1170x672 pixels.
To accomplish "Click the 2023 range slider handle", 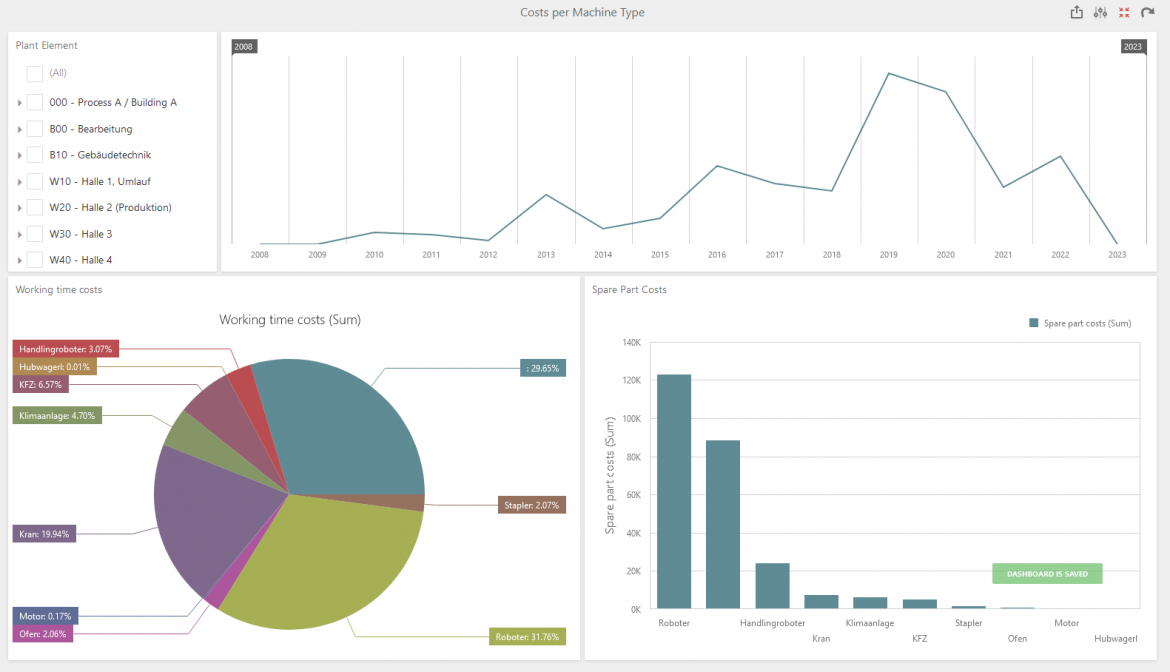I will (1132, 46).
